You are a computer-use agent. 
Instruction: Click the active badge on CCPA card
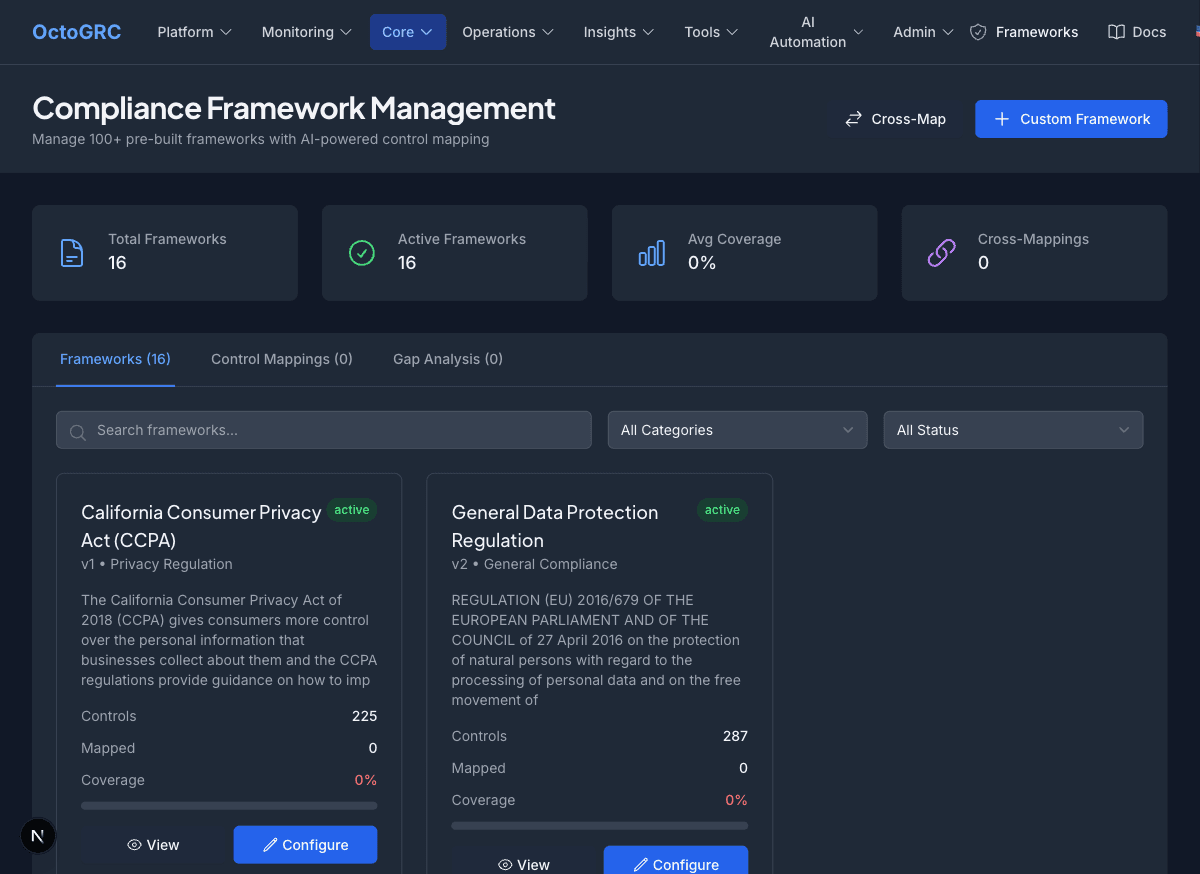coord(352,510)
